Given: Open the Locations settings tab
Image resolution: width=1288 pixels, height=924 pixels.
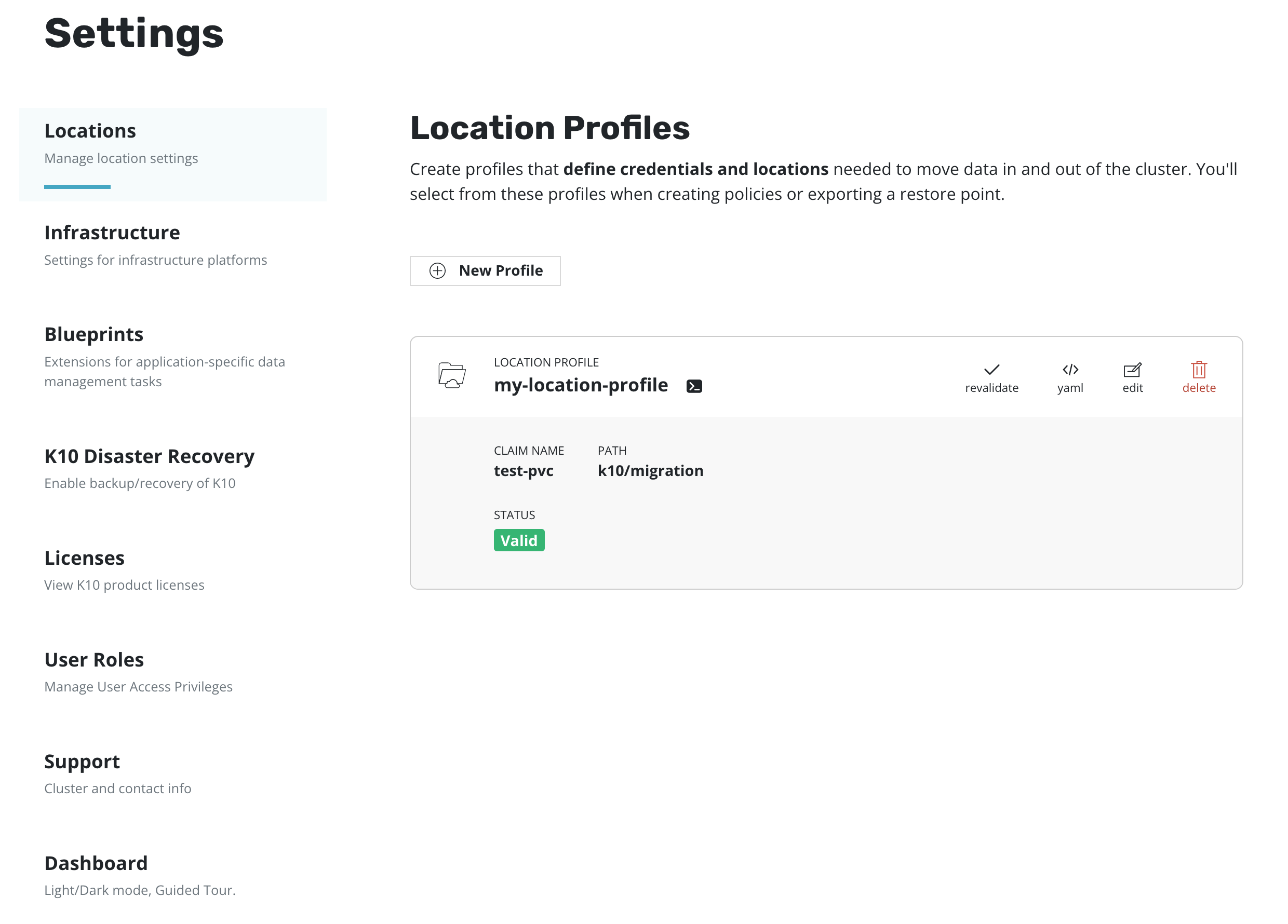Looking at the screenshot, I should click(x=90, y=131).
